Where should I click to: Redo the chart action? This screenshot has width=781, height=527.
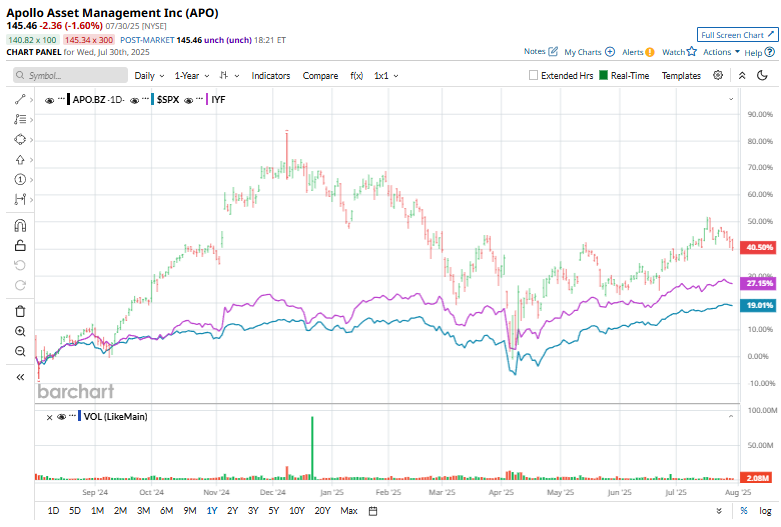[20, 285]
